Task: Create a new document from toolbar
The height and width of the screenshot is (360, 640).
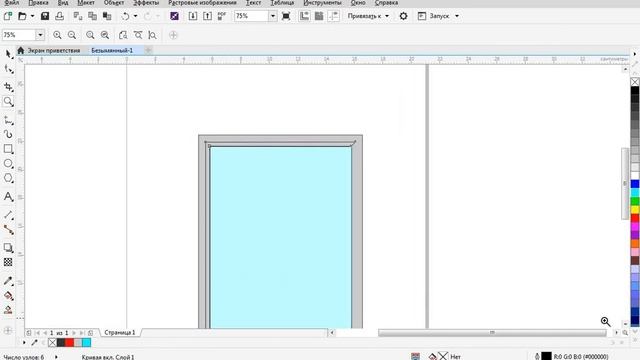Action: coord(8,16)
